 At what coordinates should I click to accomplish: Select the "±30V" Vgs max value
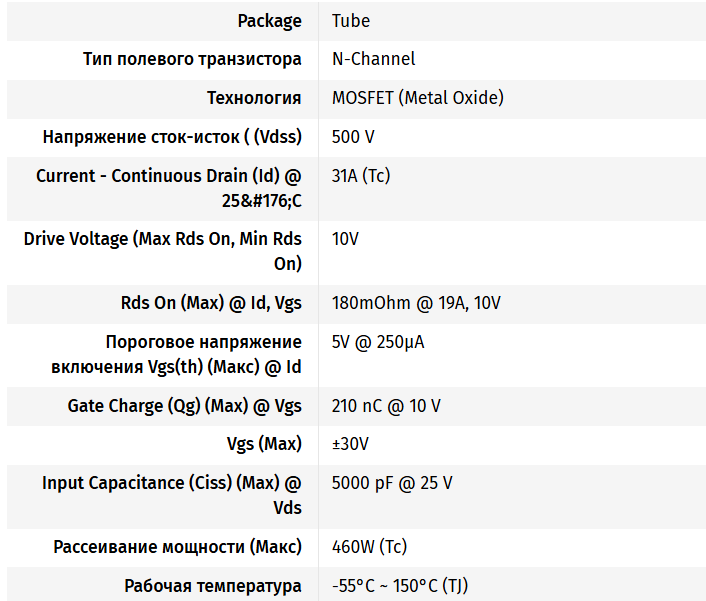[353, 444]
